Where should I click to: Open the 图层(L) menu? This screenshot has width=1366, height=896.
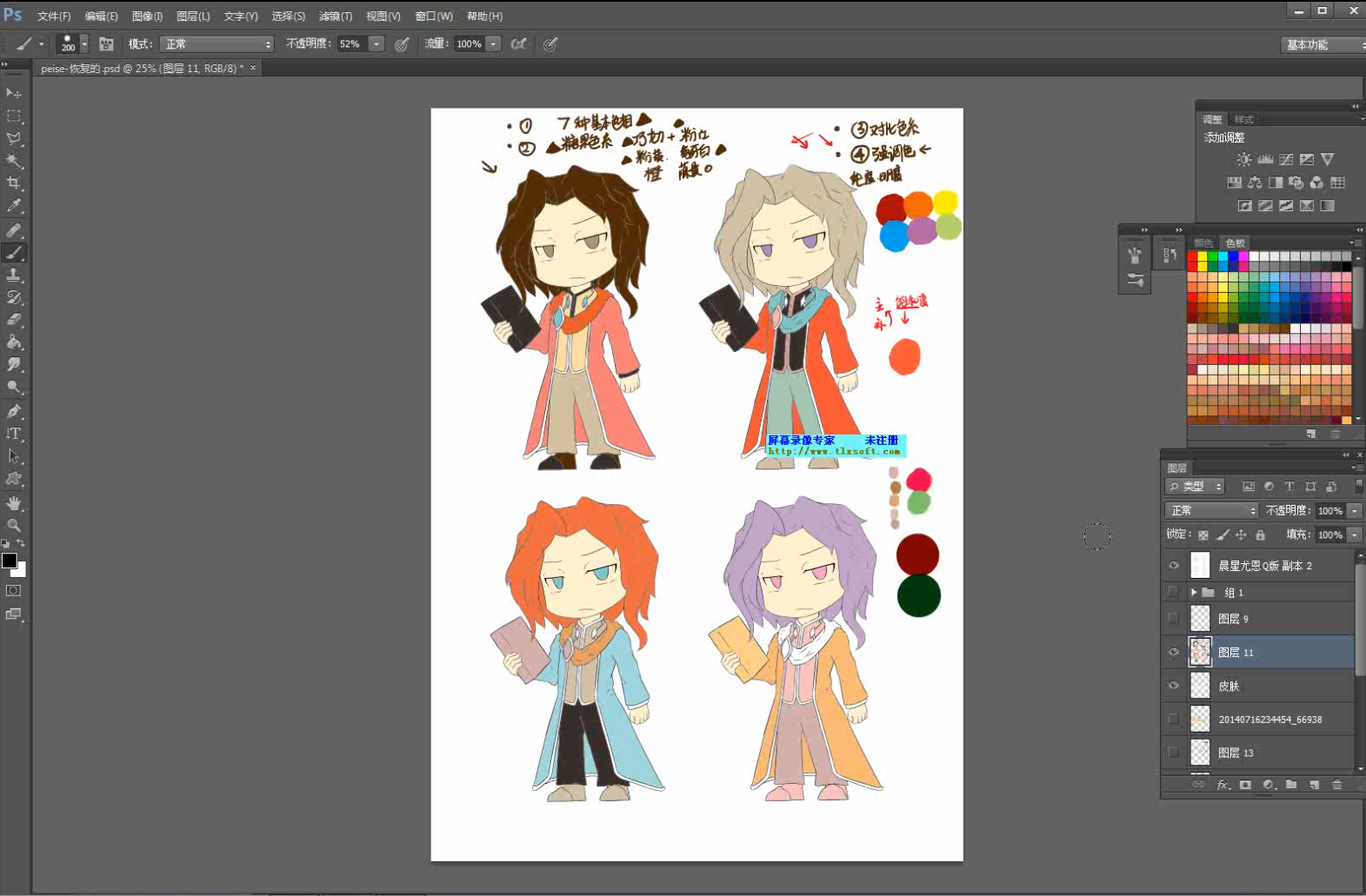(x=193, y=17)
